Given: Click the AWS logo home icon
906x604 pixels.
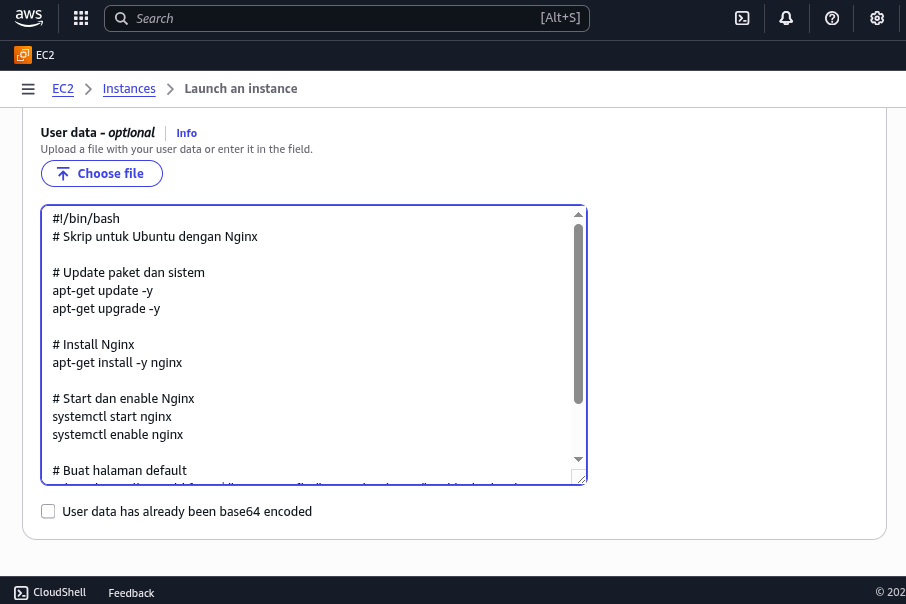Looking at the screenshot, I should (x=29, y=18).
